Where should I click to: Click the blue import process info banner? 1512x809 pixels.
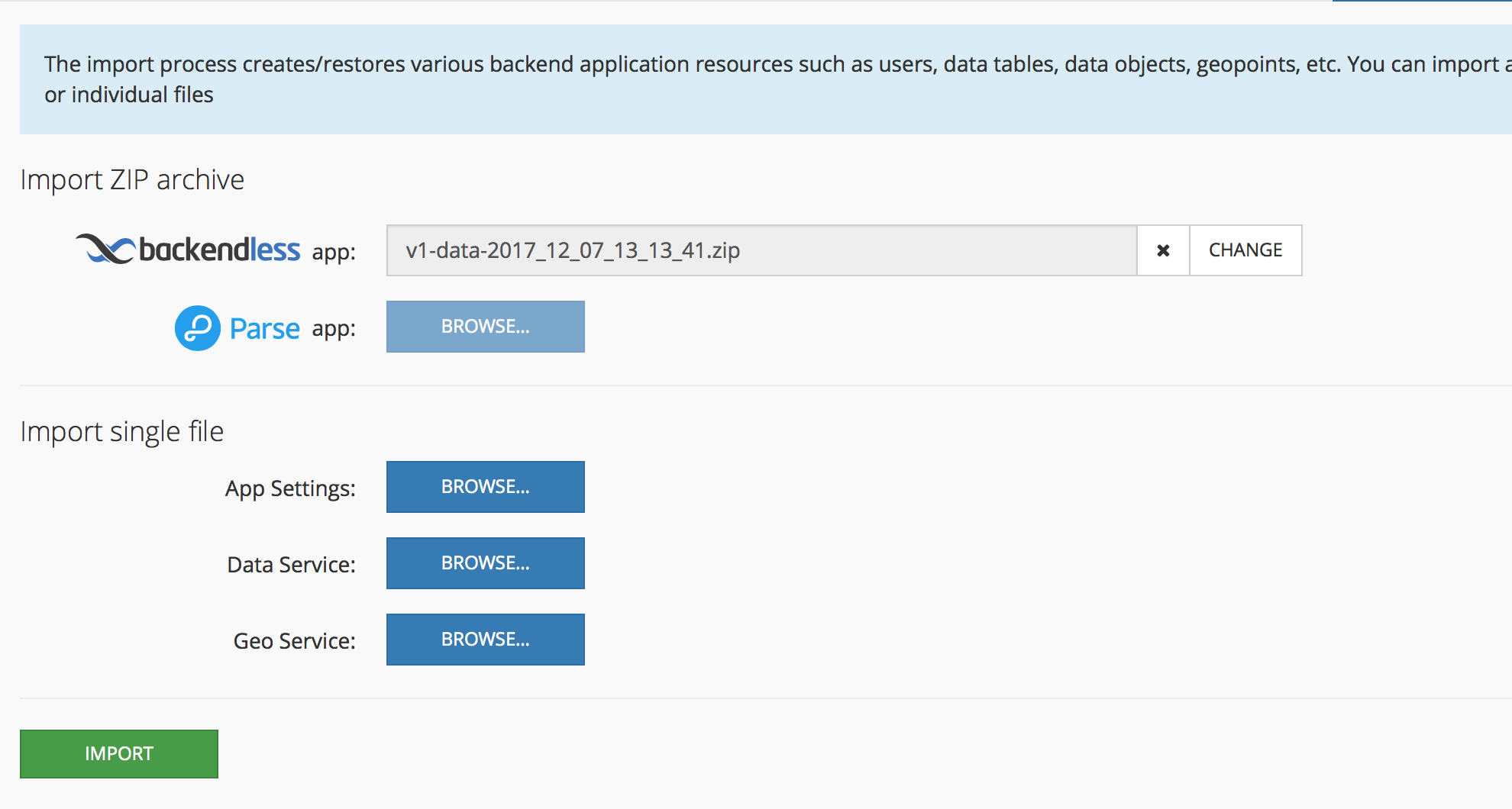764,79
